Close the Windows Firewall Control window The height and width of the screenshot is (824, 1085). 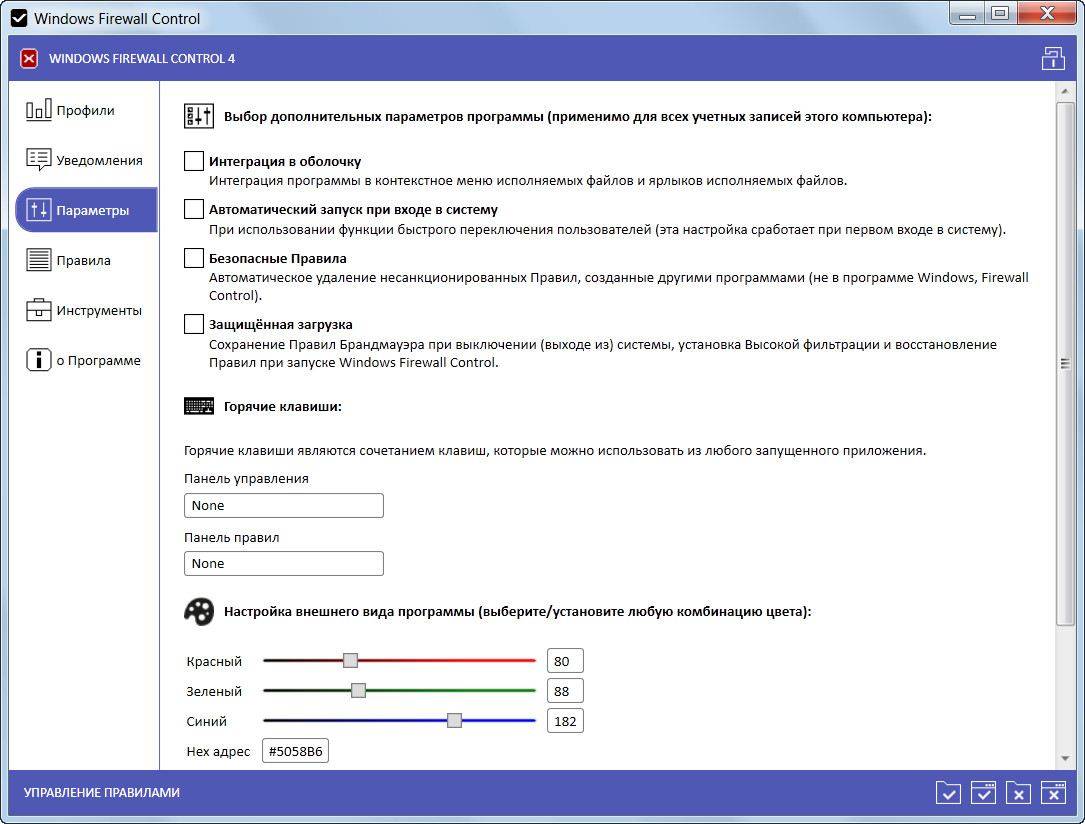(1046, 14)
